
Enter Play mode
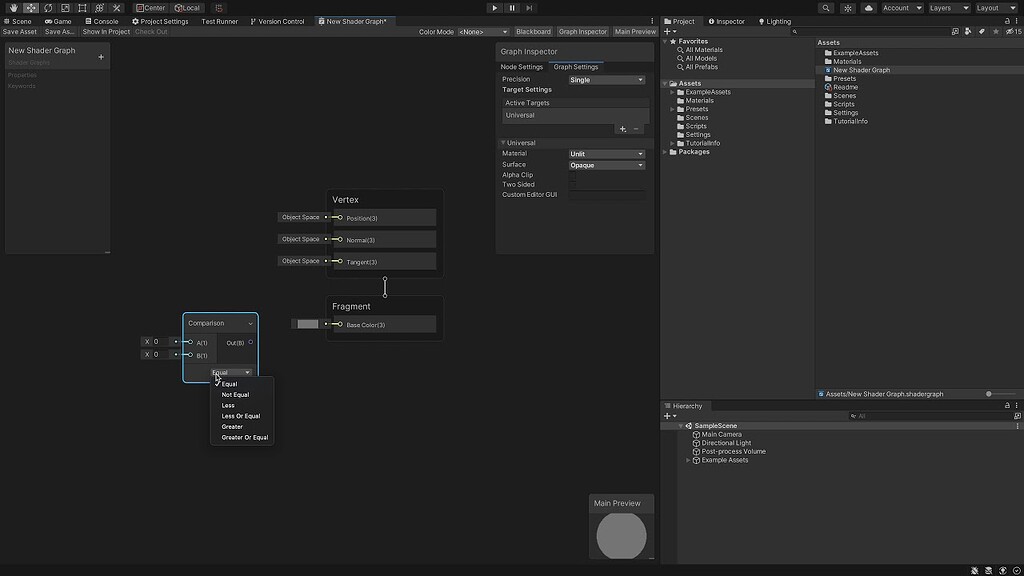click(494, 8)
